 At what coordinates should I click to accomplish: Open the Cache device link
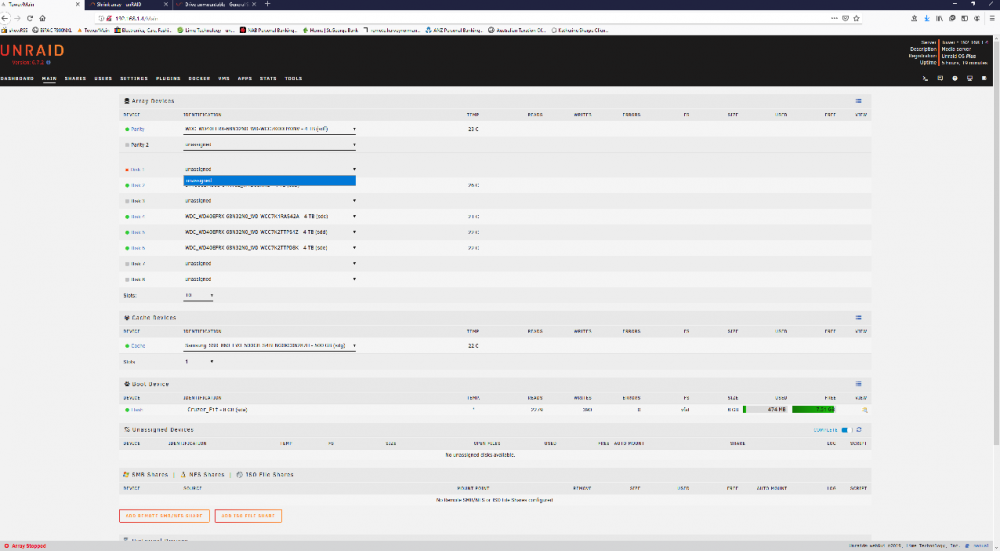(x=138, y=346)
